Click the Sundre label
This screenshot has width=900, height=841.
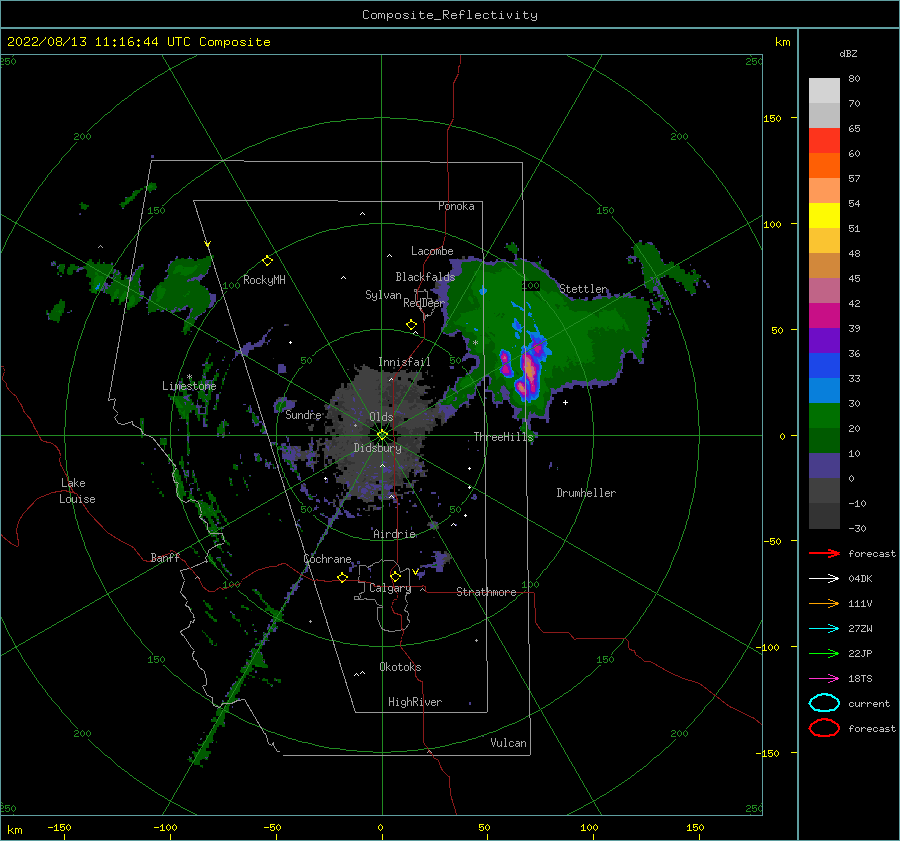(303, 415)
